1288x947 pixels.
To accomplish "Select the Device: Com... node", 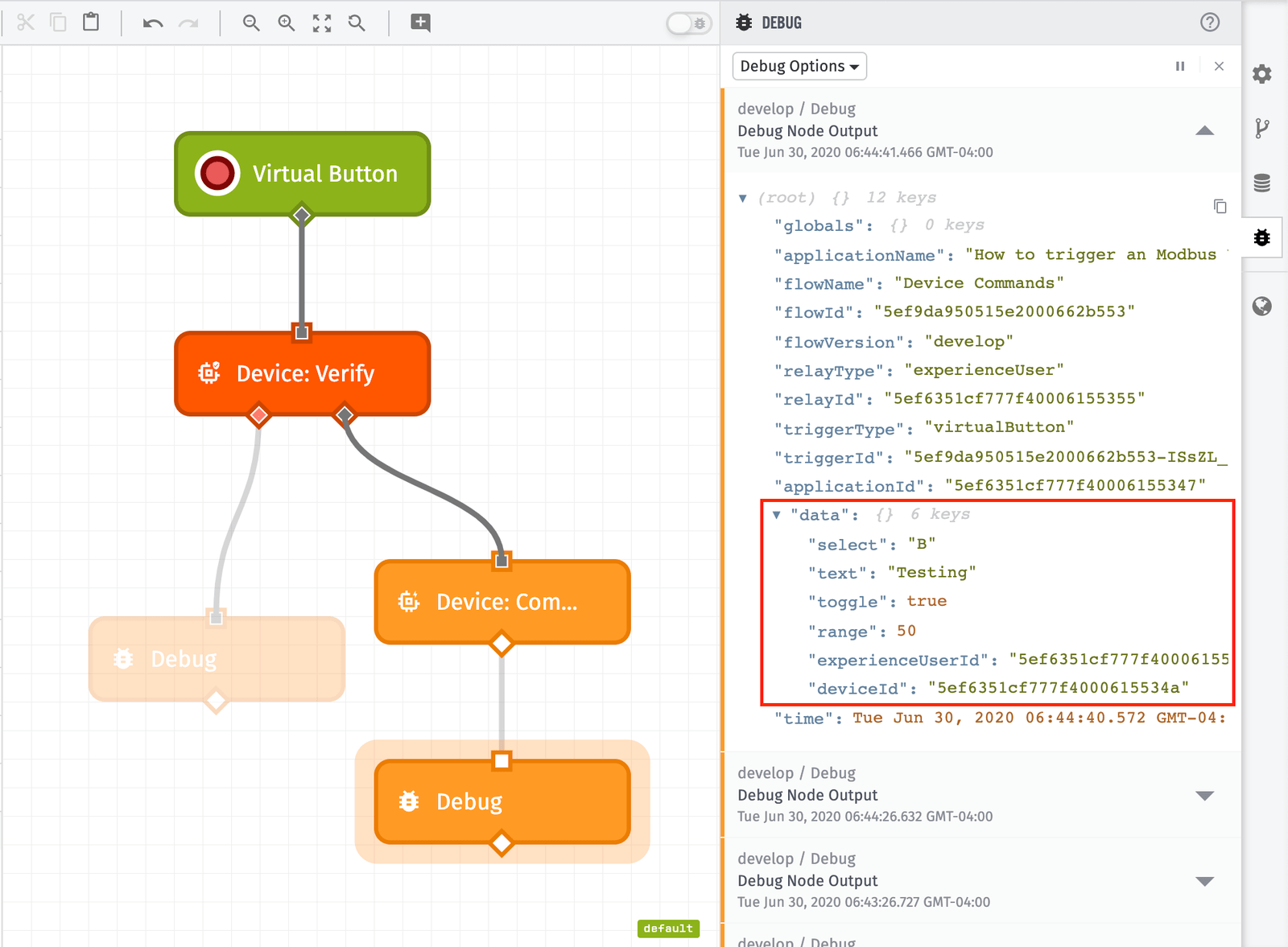I will (502, 602).
